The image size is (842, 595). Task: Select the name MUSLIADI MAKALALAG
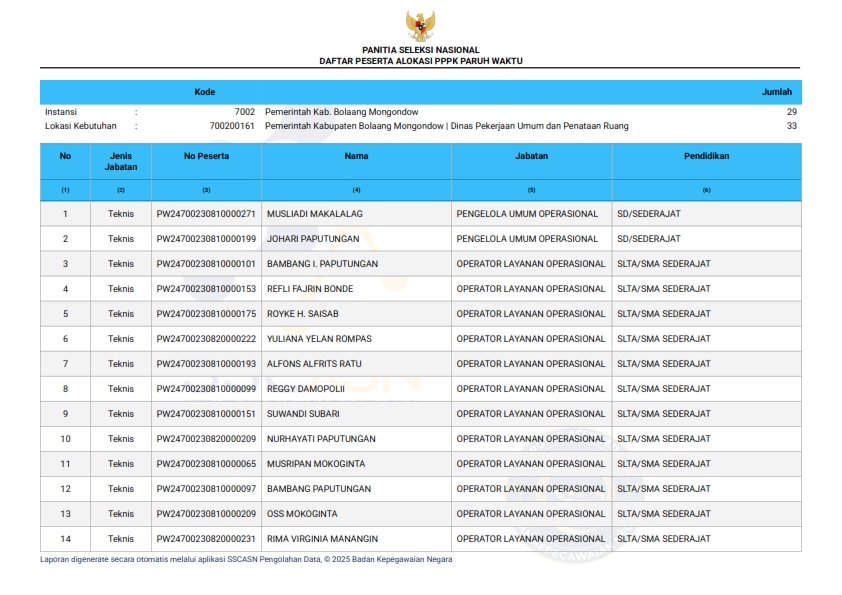(314, 214)
